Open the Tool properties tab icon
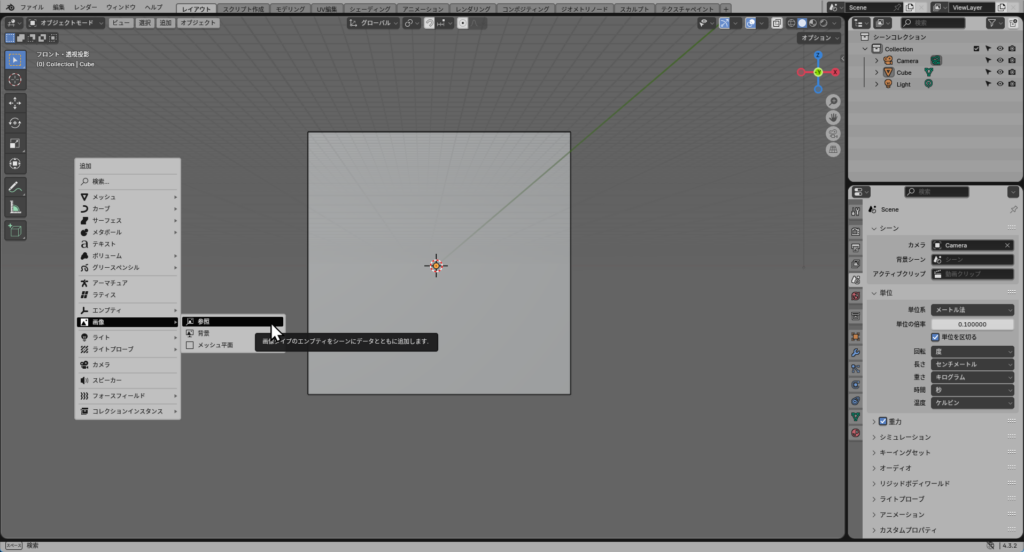 (x=856, y=212)
